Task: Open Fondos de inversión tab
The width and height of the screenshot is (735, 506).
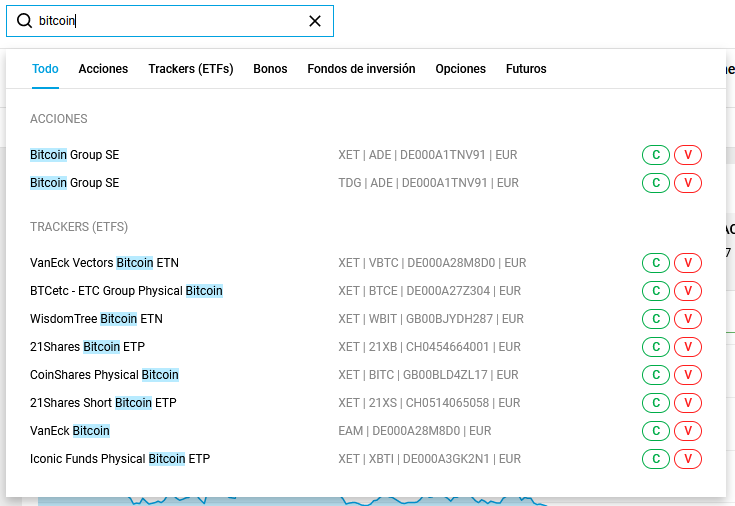Action: coord(361,69)
